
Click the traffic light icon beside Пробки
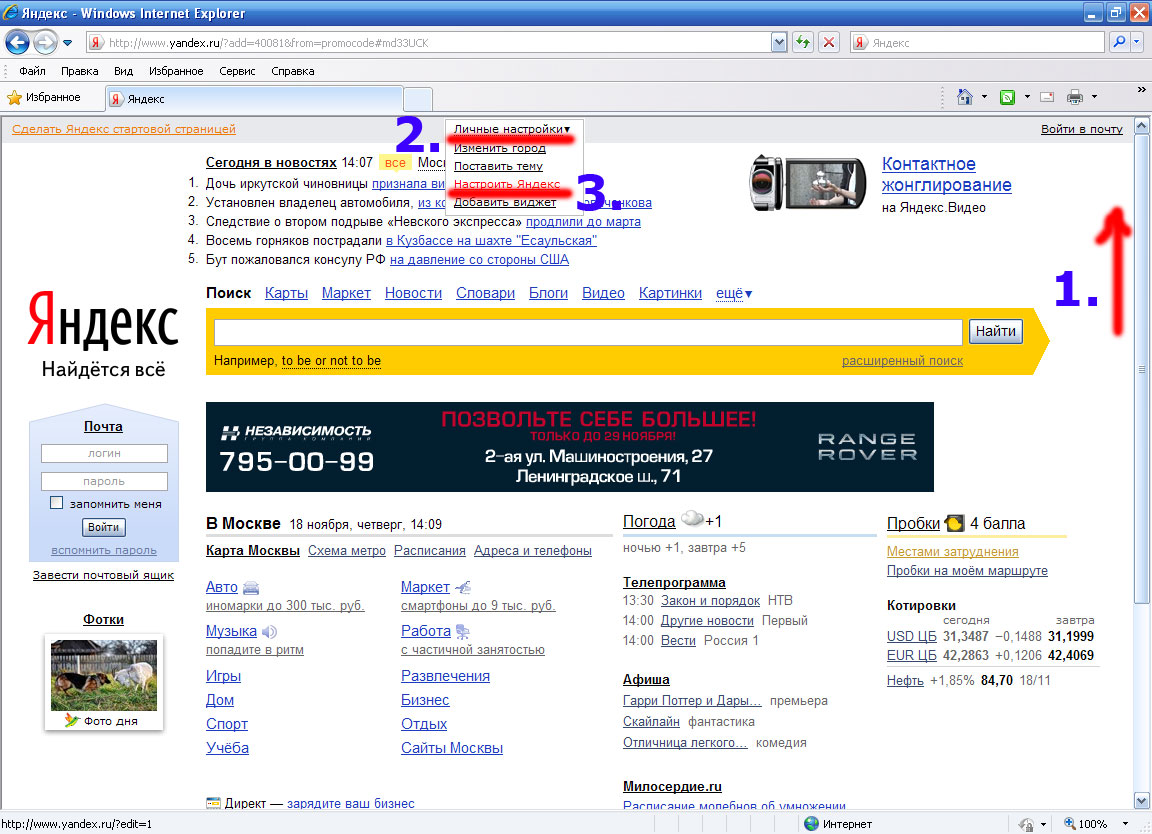954,523
